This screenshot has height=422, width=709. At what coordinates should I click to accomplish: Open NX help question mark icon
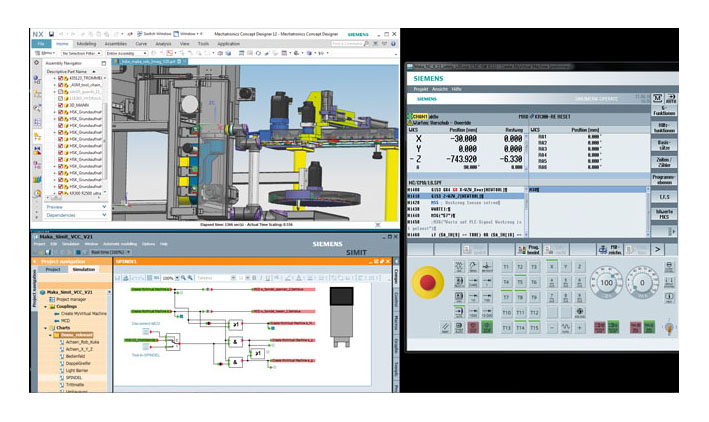[393, 44]
